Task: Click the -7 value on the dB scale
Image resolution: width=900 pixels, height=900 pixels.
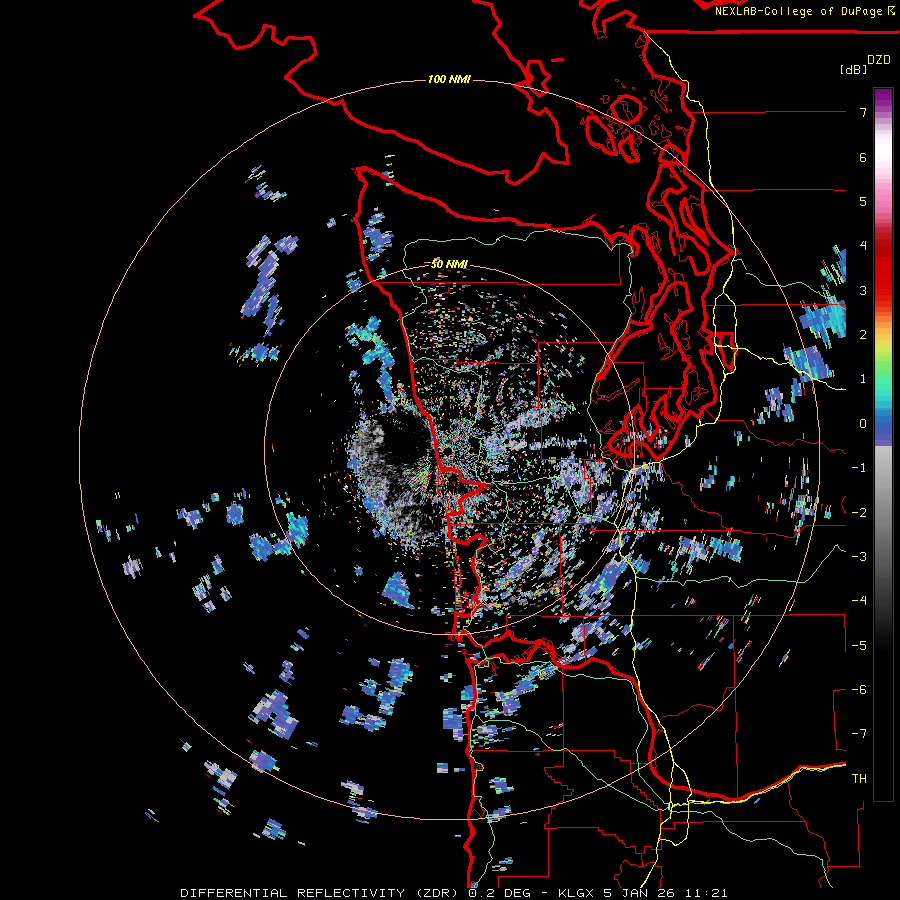Action: pyautogui.click(x=859, y=734)
